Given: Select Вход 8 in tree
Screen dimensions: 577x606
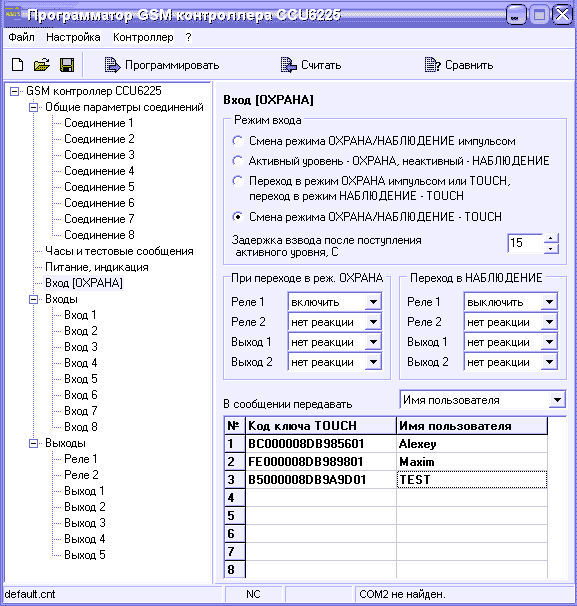Looking at the screenshot, I should coord(81,427).
